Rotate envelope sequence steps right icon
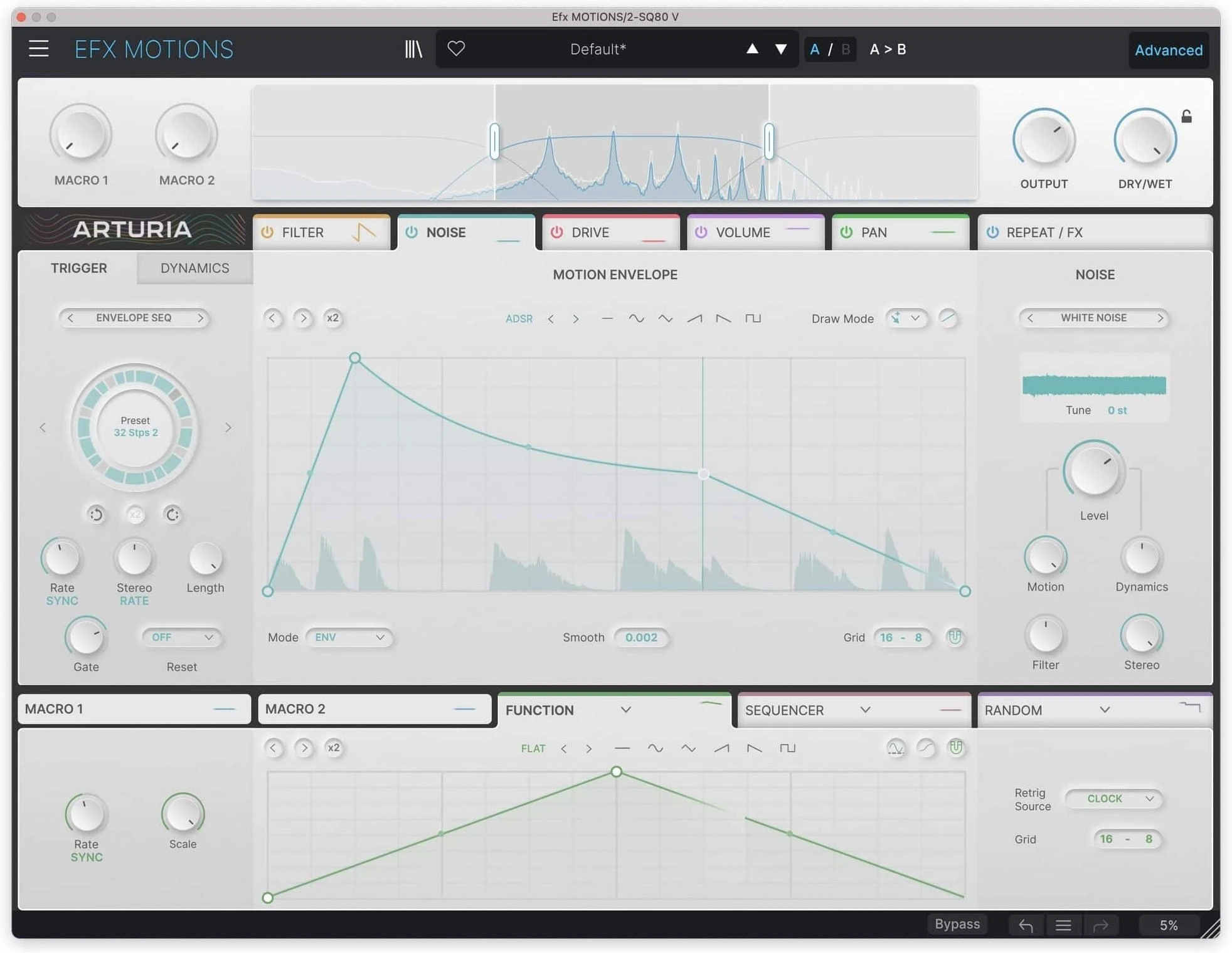The image size is (1232, 953). [173, 515]
